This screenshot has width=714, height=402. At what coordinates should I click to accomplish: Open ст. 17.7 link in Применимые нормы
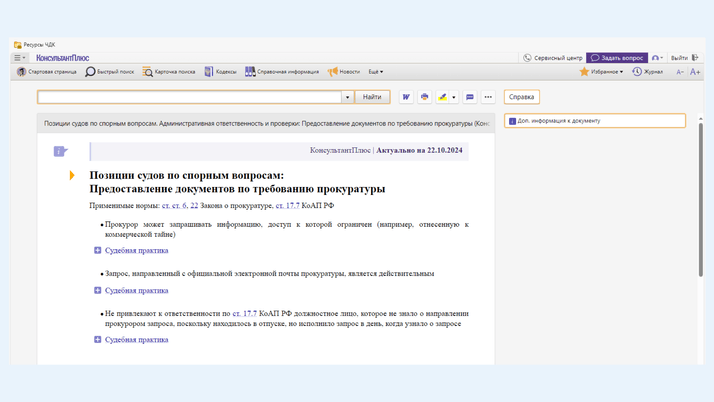click(x=287, y=206)
